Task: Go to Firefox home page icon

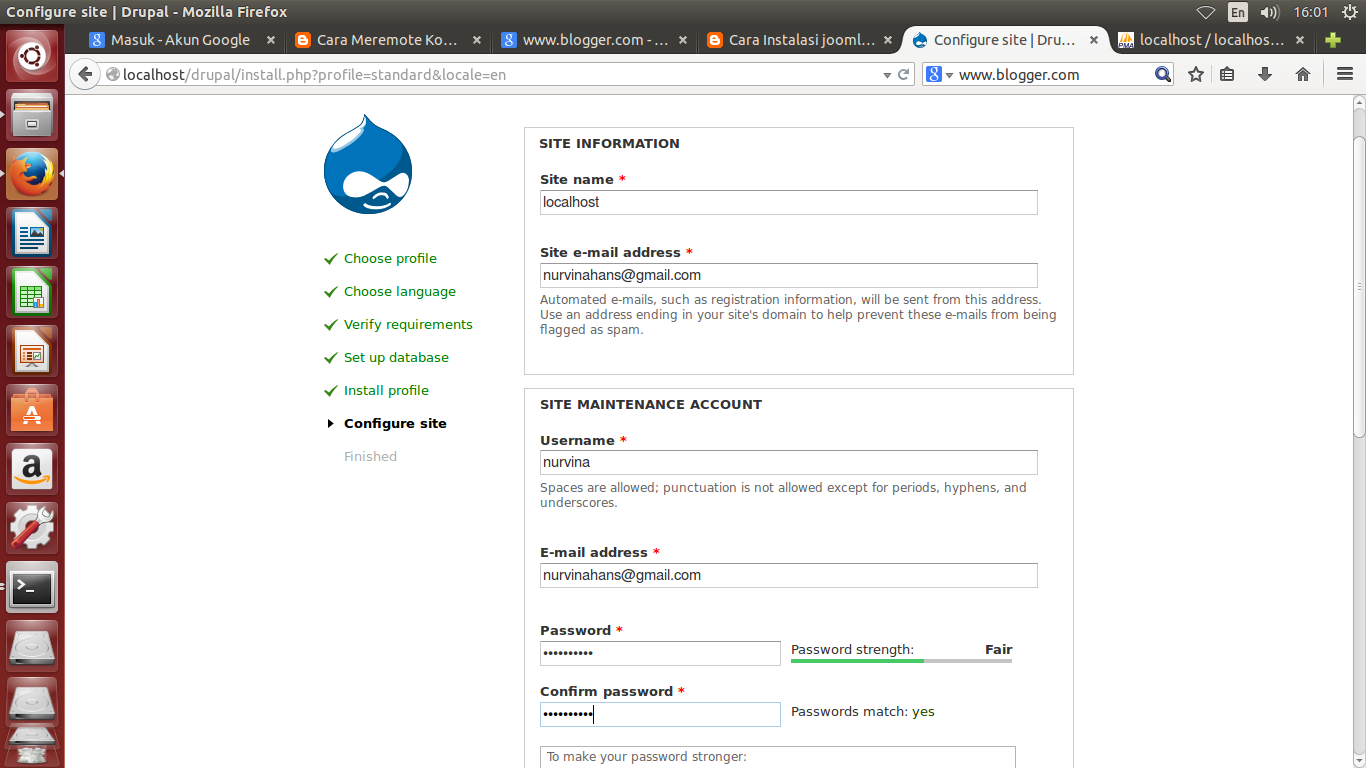Action: [x=1302, y=74]
